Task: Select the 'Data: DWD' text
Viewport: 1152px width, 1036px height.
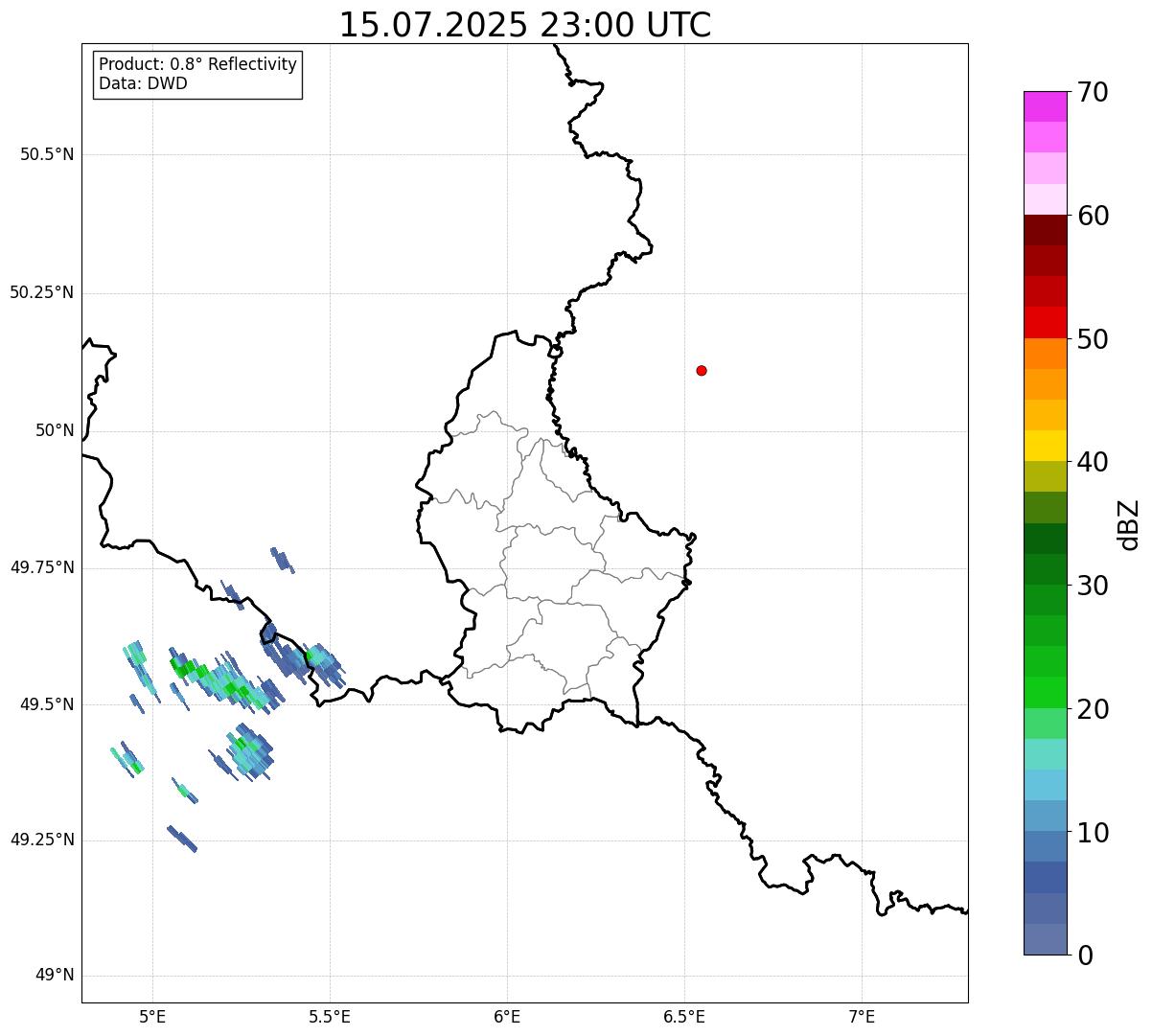Action: tap(144, 83)
